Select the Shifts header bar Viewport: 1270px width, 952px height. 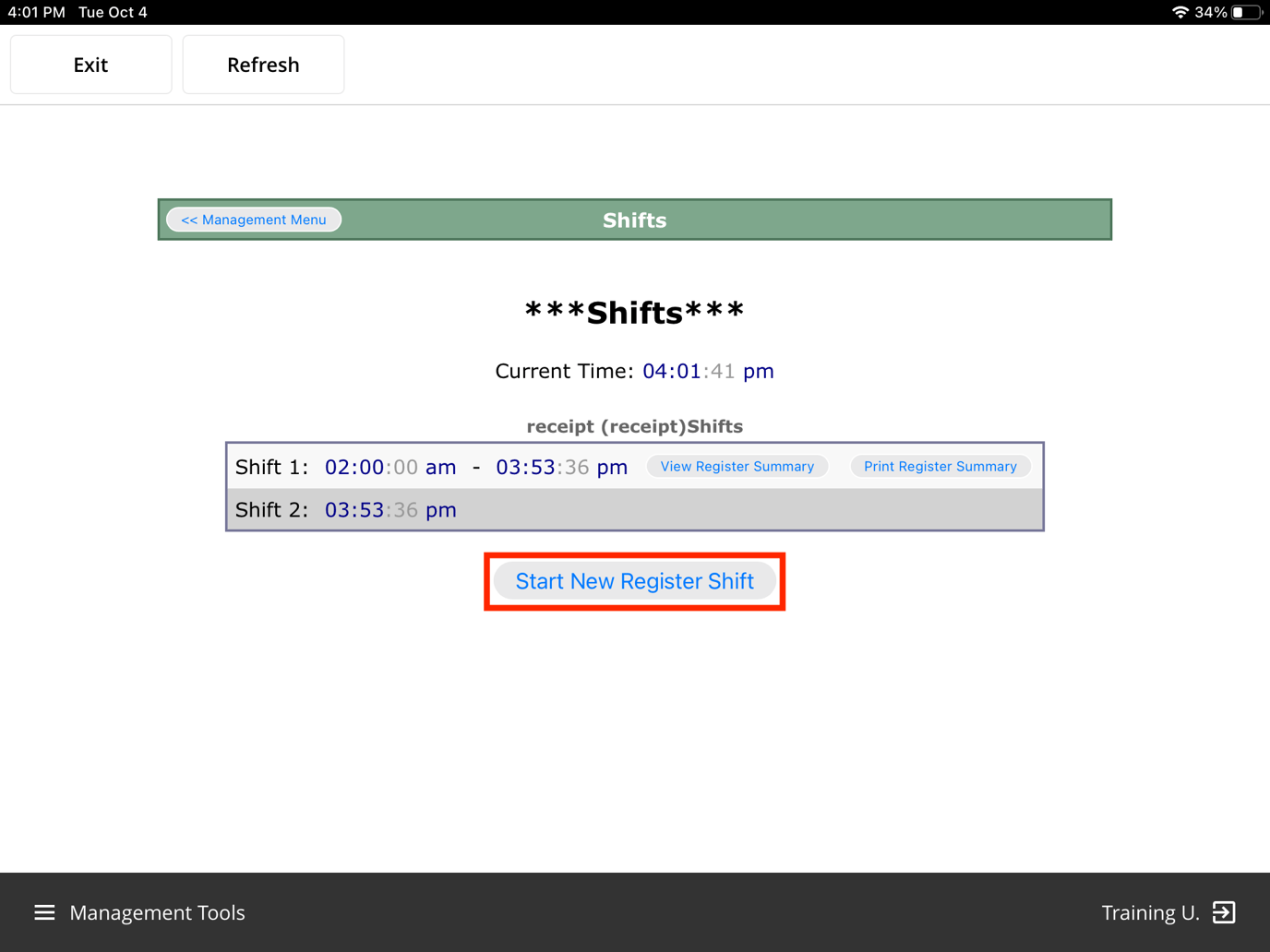click(x=634, y=220)
